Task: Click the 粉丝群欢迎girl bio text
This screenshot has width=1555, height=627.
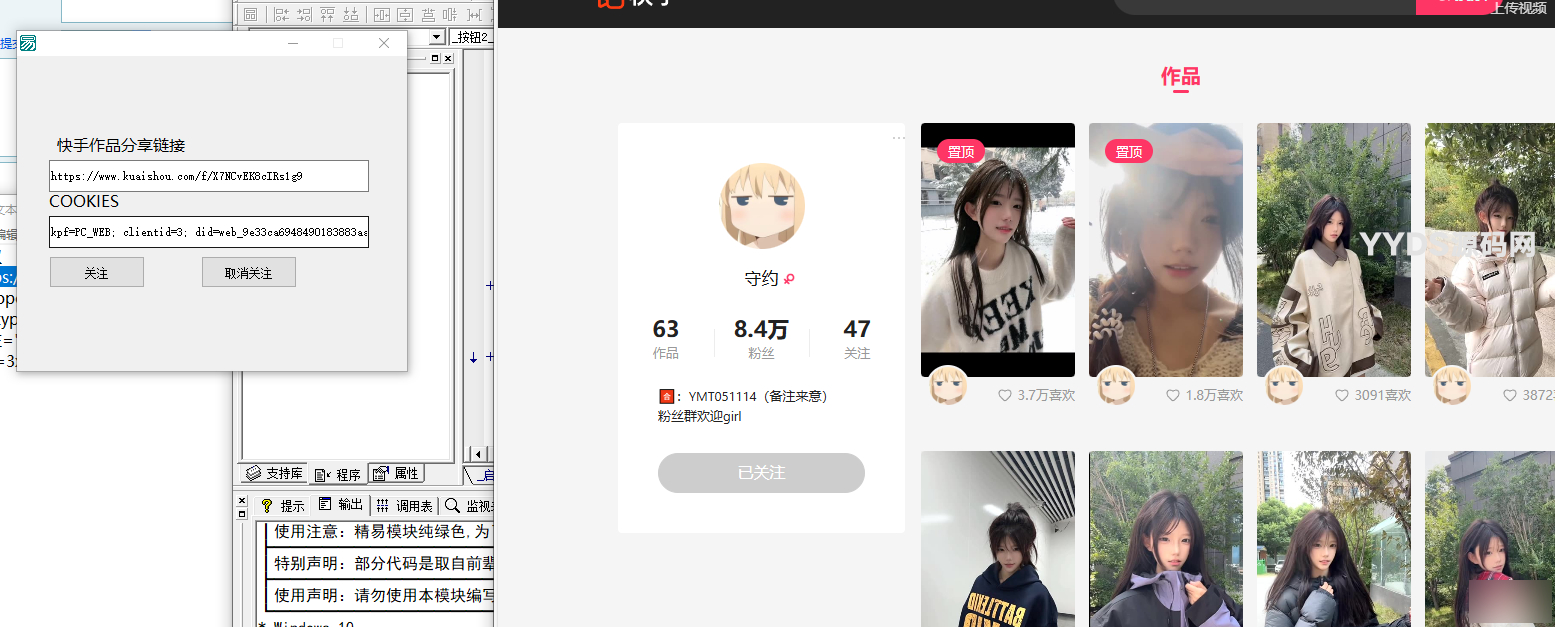Action: (x=700, y=417)
